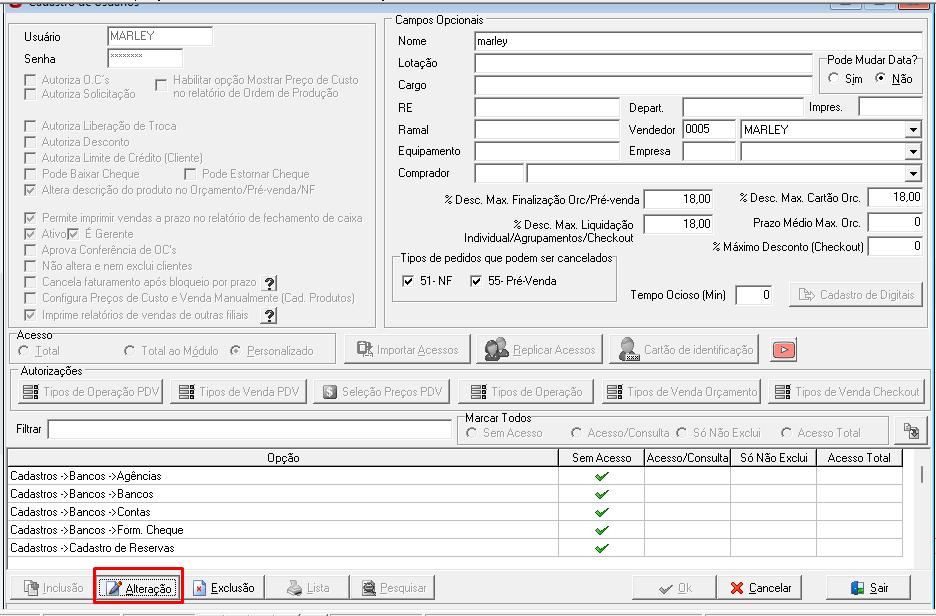Image resolution: width=936 pixels, height=616 pixels.
Task: Open Cadastro de Digitais
Action: click(856, 295)
